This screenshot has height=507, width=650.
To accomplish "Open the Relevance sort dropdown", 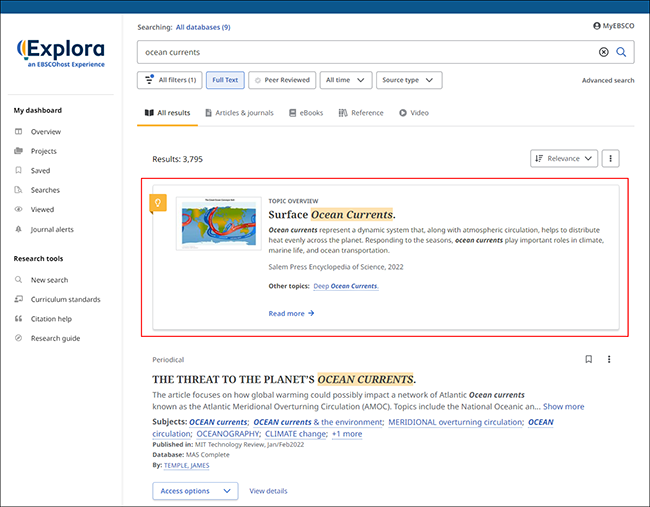I will 564,158.
